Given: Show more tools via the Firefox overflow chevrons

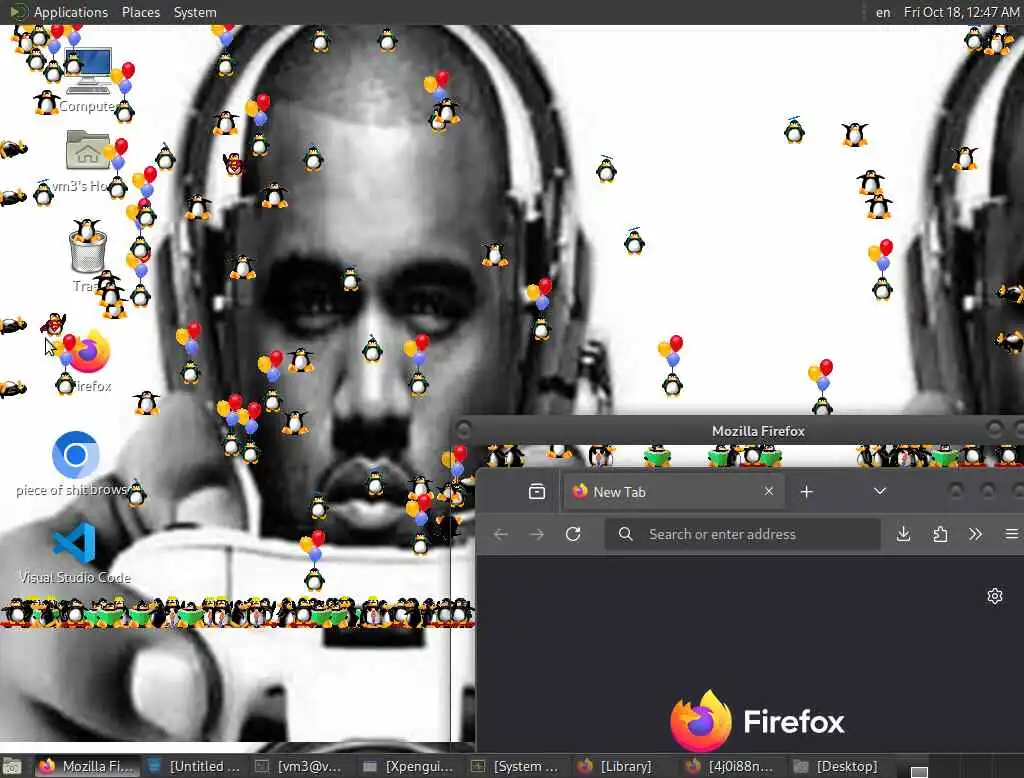Looking at the screenshot, I should click(976, 534).
